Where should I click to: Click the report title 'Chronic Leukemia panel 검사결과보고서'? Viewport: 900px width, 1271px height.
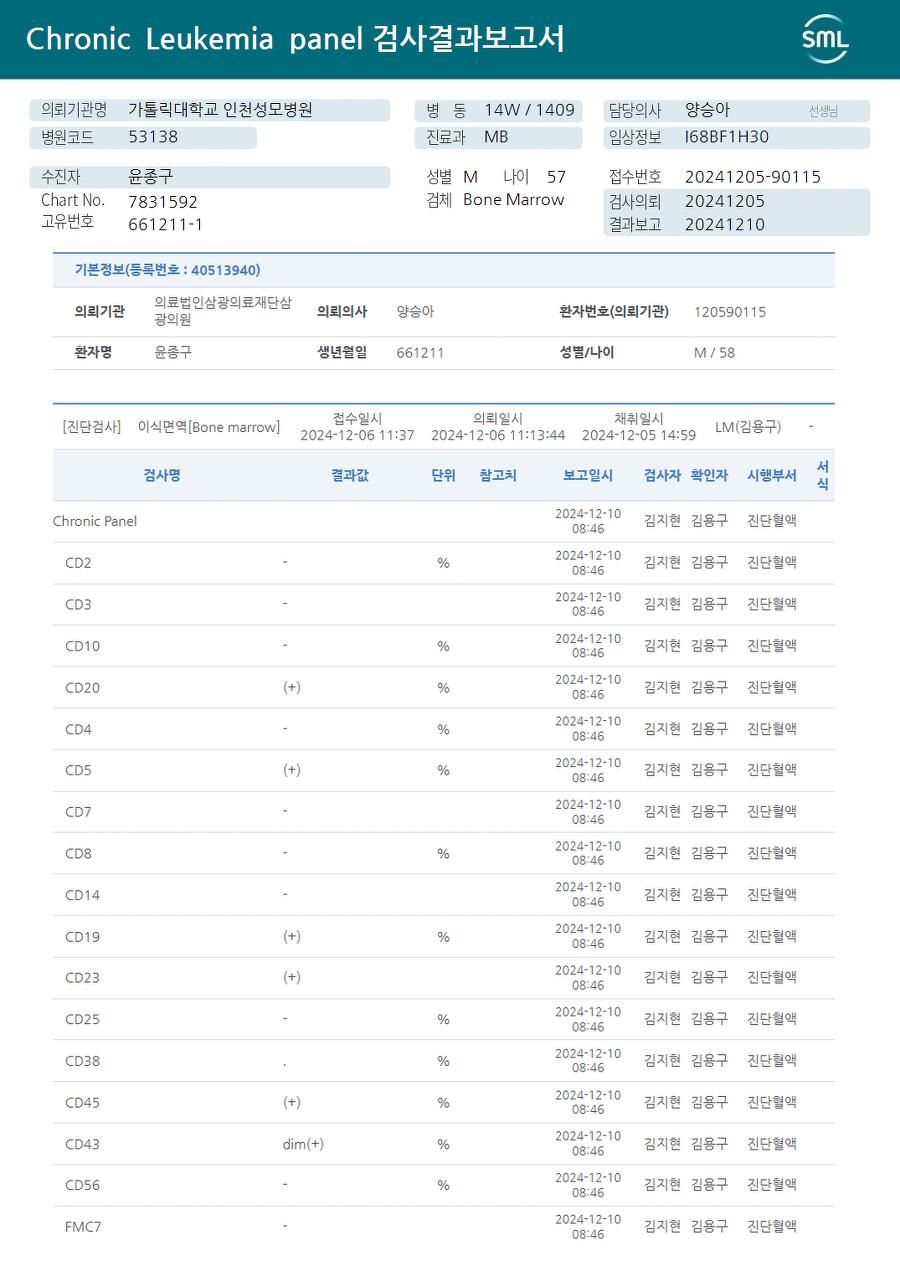(x=295, y=39)
